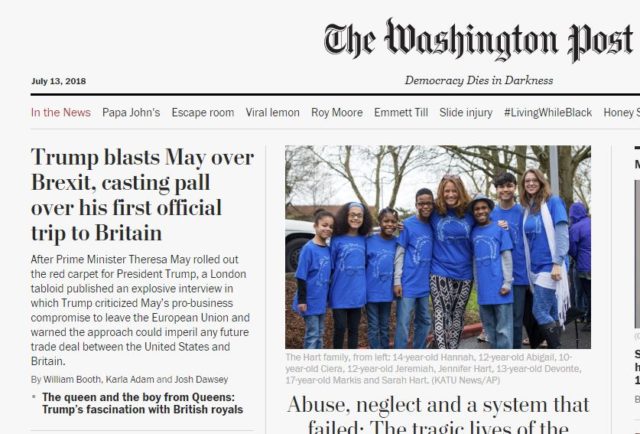The image size is (640, 434).
Task: Open the Escape room topic link
Action: pos(203,112)
